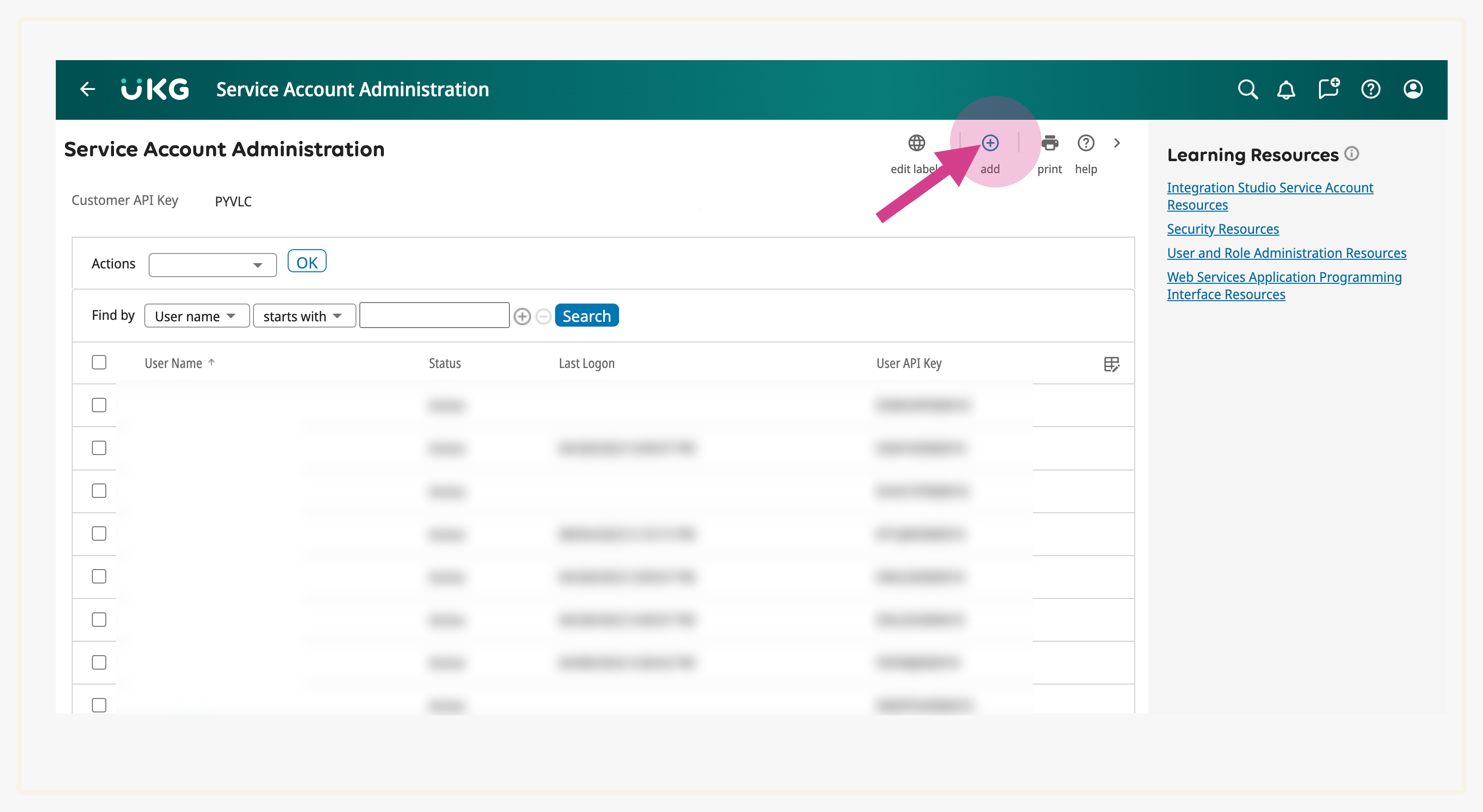1483x812 pixels.
Task: Click the blue Search button
Action: coord(586,316)
